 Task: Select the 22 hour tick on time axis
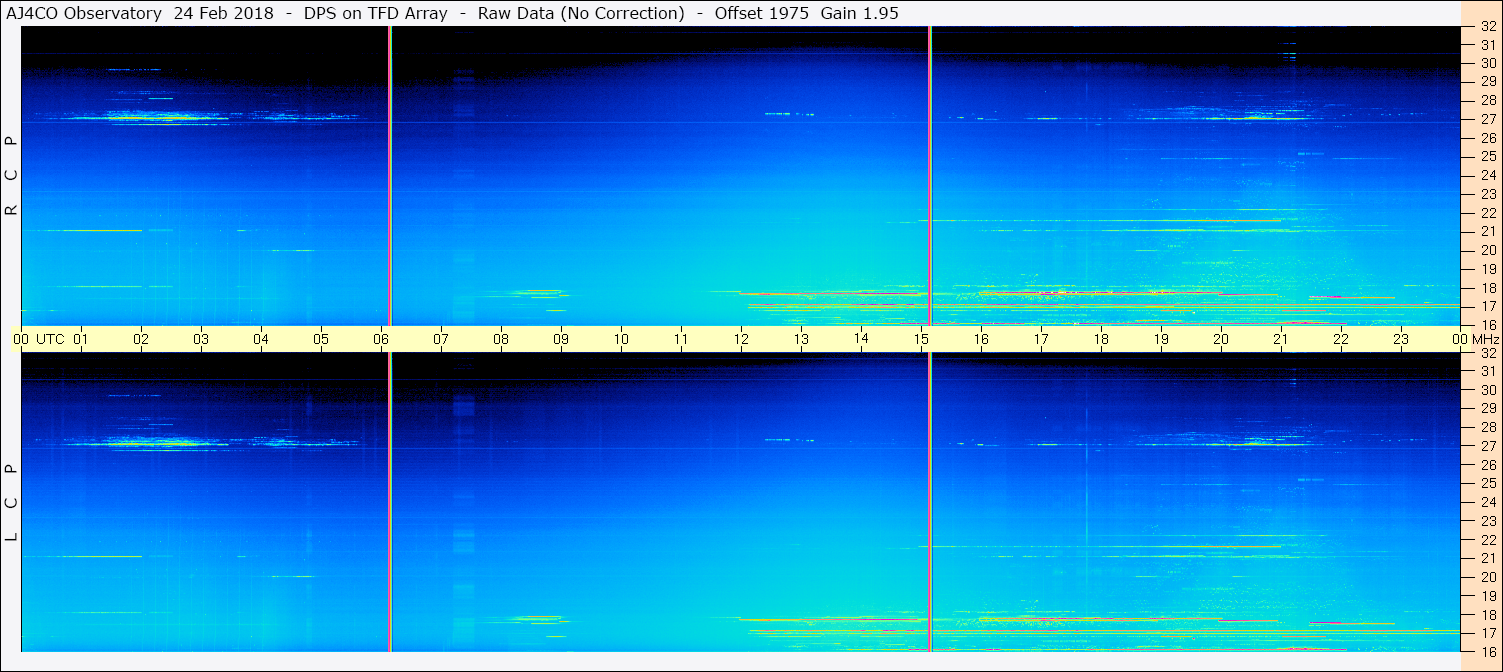point(1341,339)
